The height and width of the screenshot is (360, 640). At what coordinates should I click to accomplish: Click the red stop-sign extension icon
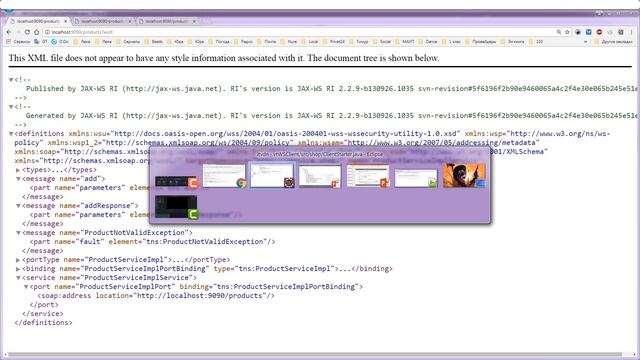point(599,32)
